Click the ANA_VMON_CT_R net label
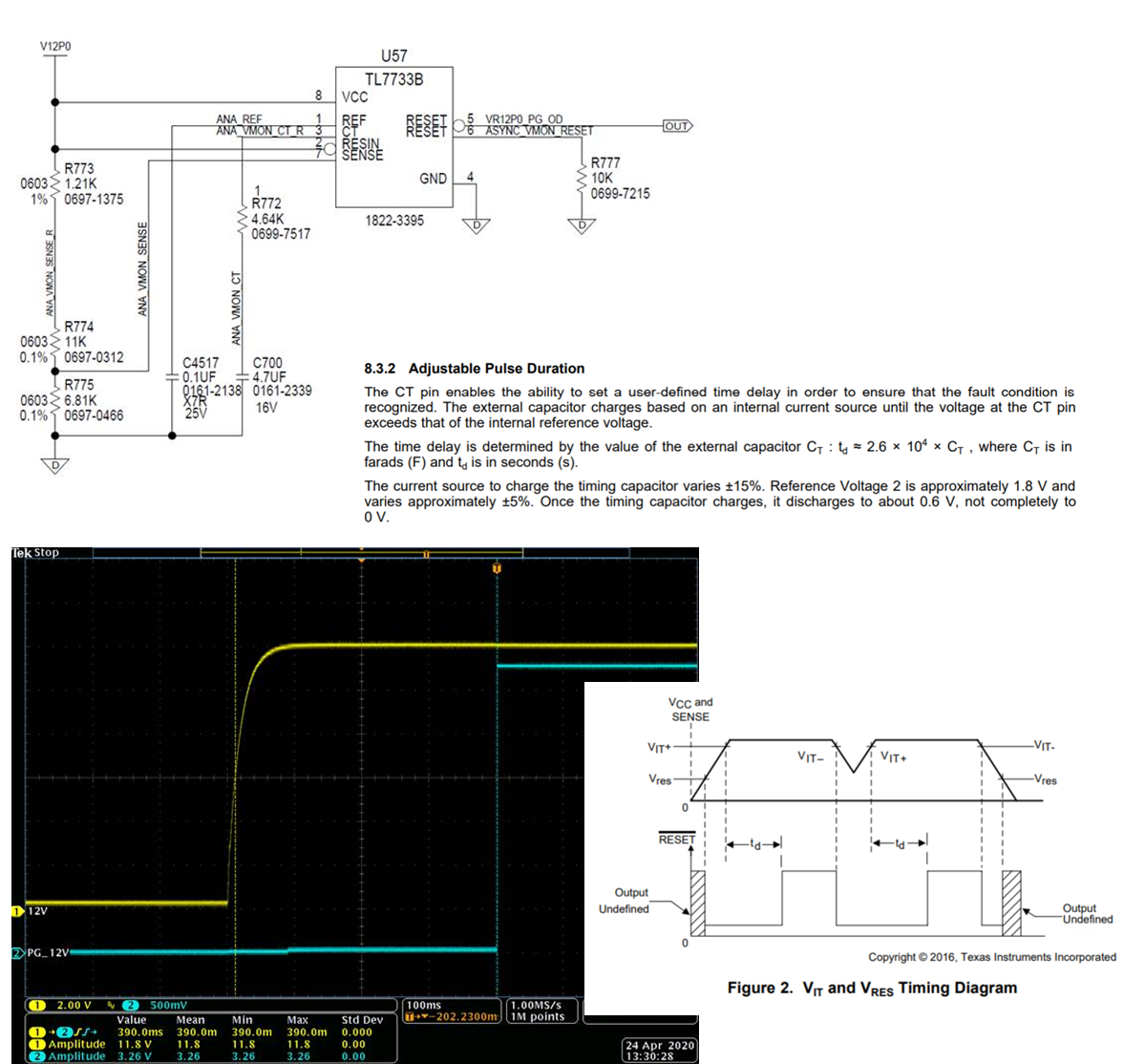The image size is (1145, 1064). (x=260, y=131)
